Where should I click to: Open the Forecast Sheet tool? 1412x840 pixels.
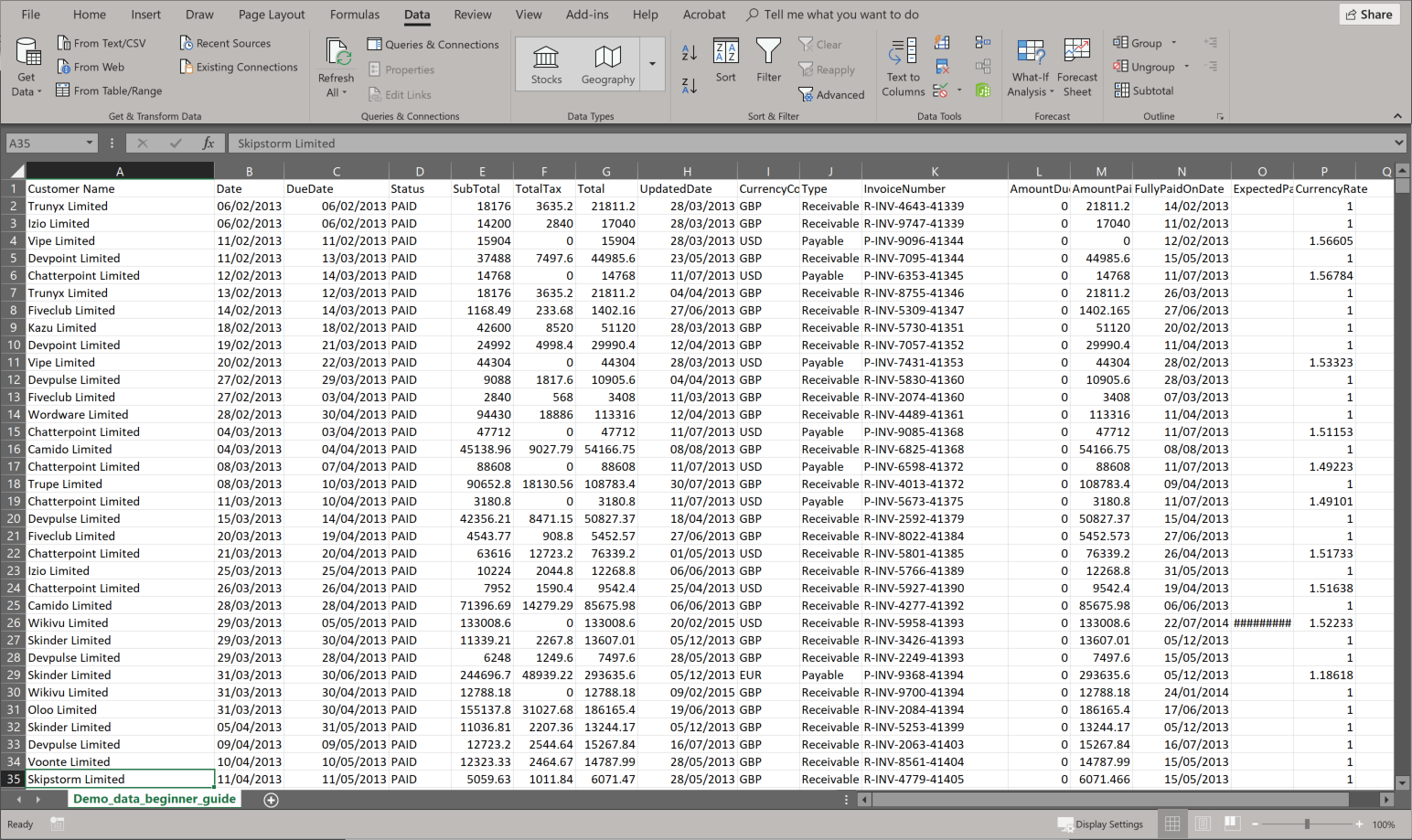pos(1076,64)
